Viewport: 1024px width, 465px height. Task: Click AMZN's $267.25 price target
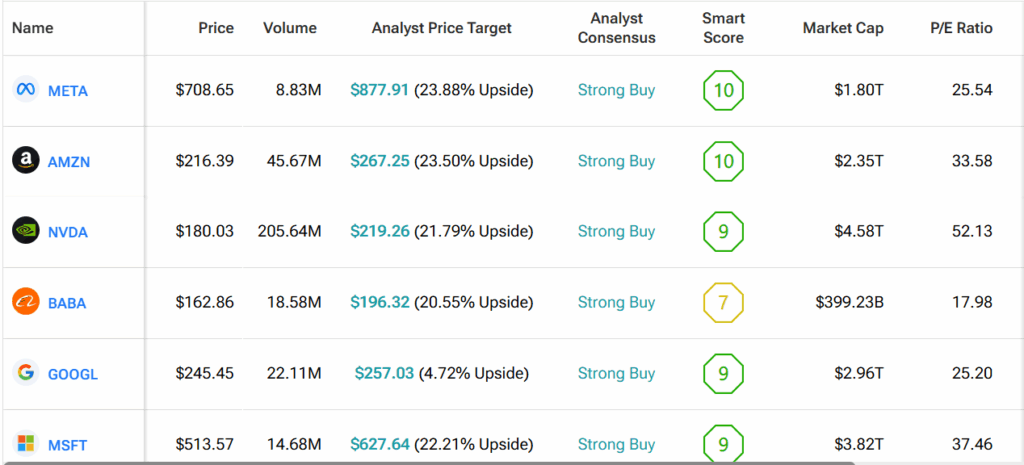(380, 161)
